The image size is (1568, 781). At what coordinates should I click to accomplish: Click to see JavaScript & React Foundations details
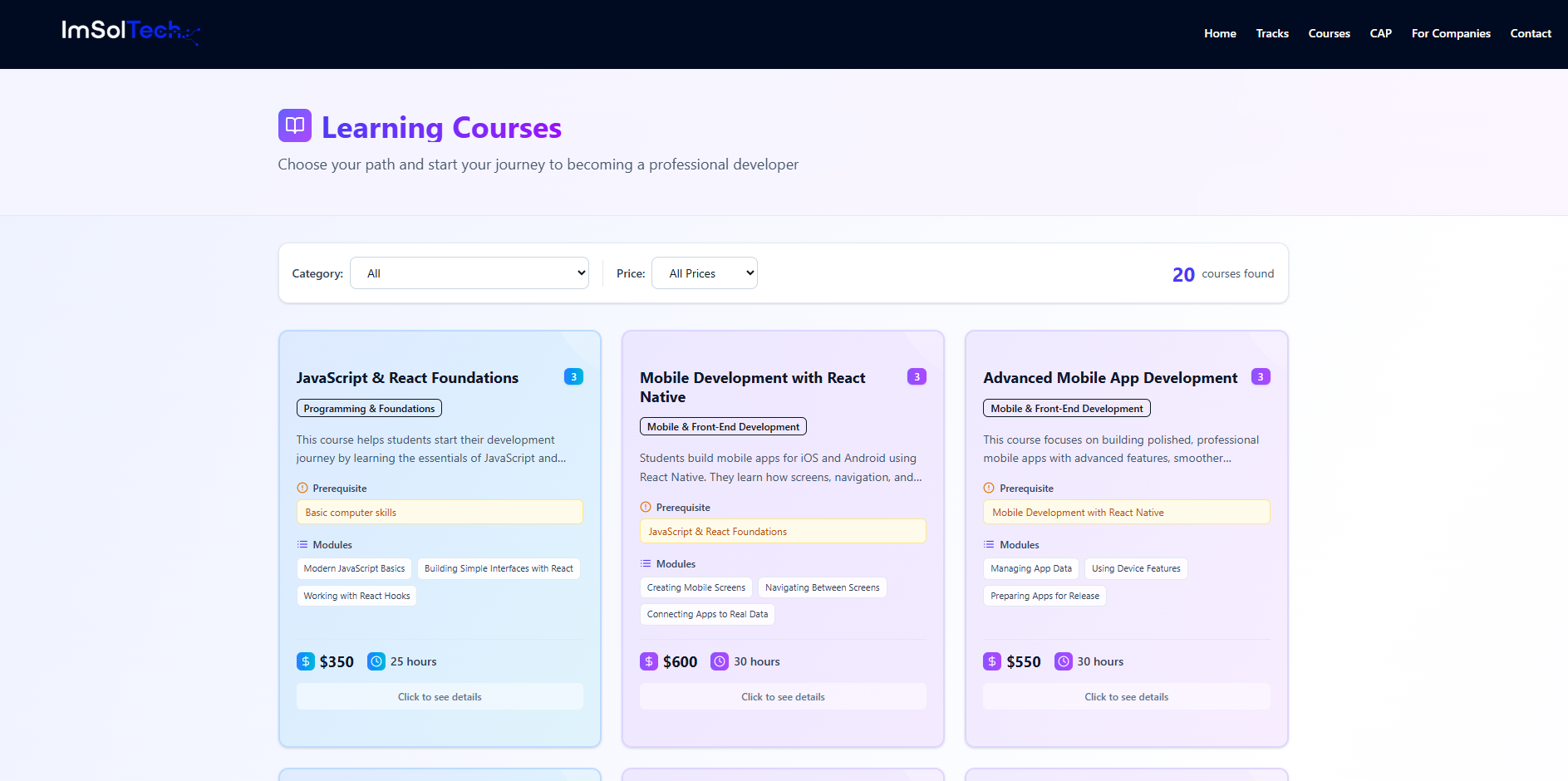(x=440, y=697)
